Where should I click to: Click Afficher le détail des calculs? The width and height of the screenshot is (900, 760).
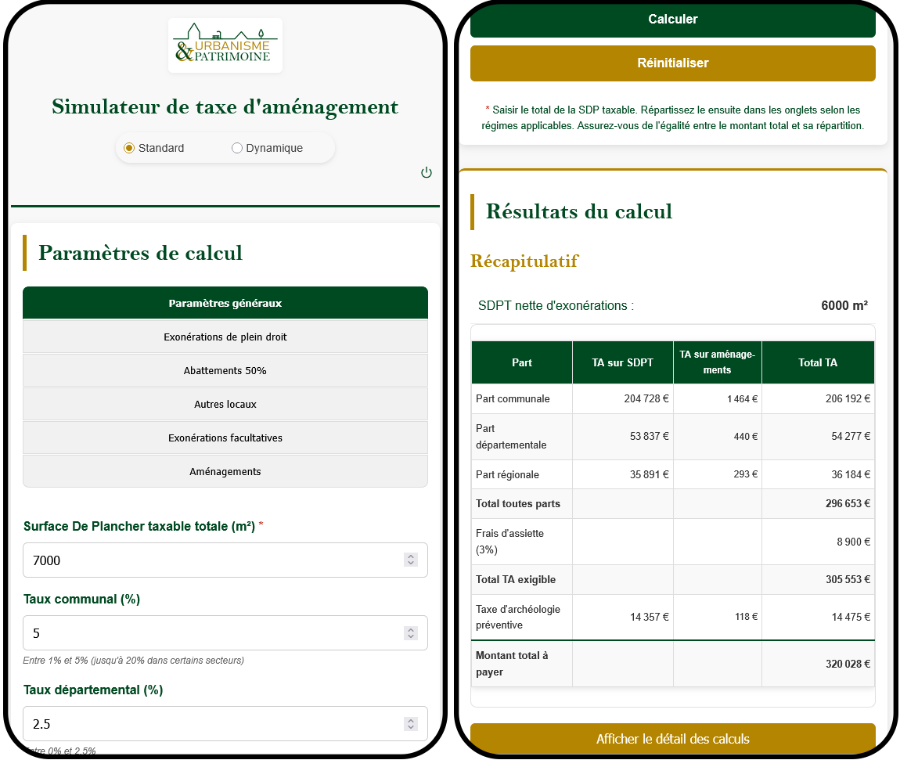coord(672,739)
